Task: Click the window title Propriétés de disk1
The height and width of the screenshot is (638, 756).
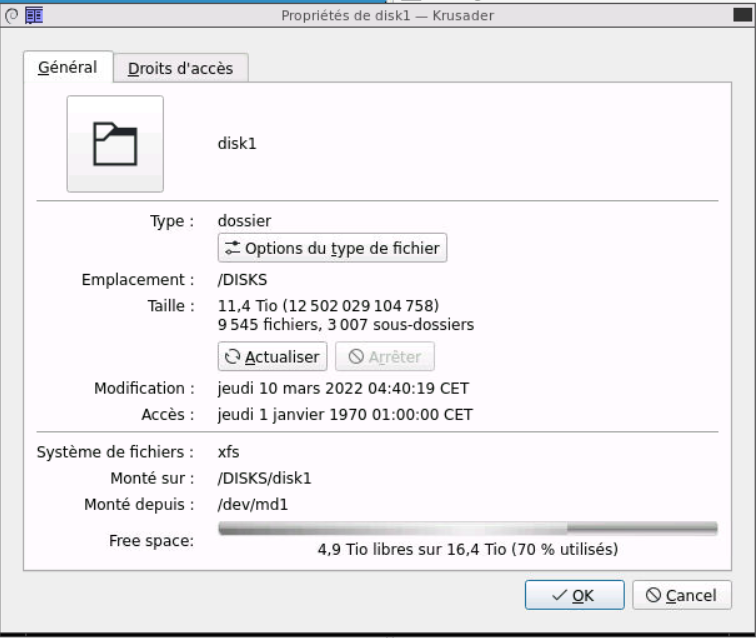Action: tap(388, 15)
